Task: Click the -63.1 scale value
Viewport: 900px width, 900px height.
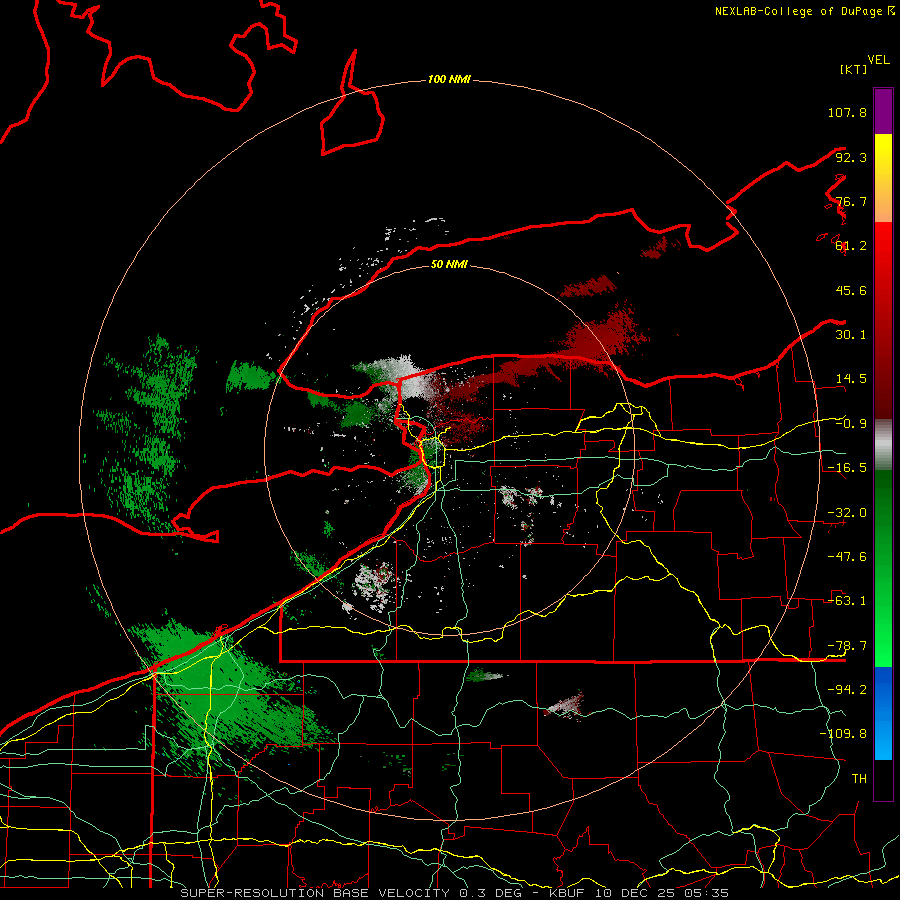Action: 847,601
